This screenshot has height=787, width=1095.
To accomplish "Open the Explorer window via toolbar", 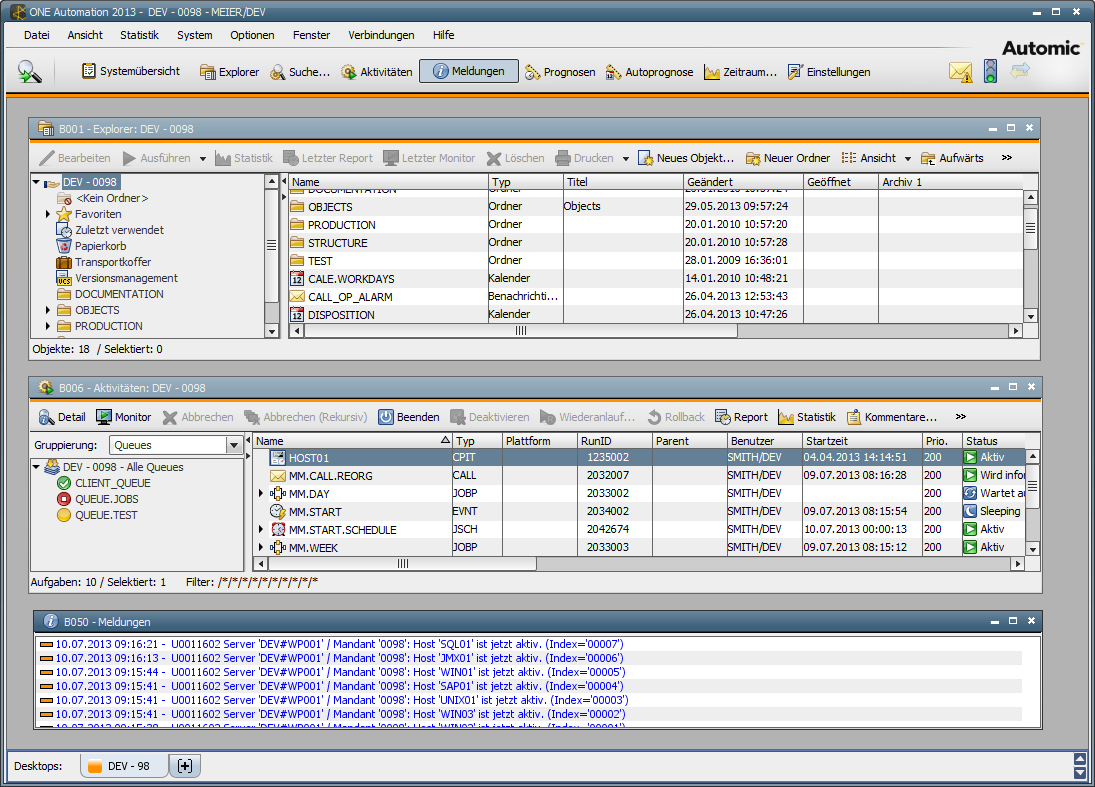I will pos(229,72).
